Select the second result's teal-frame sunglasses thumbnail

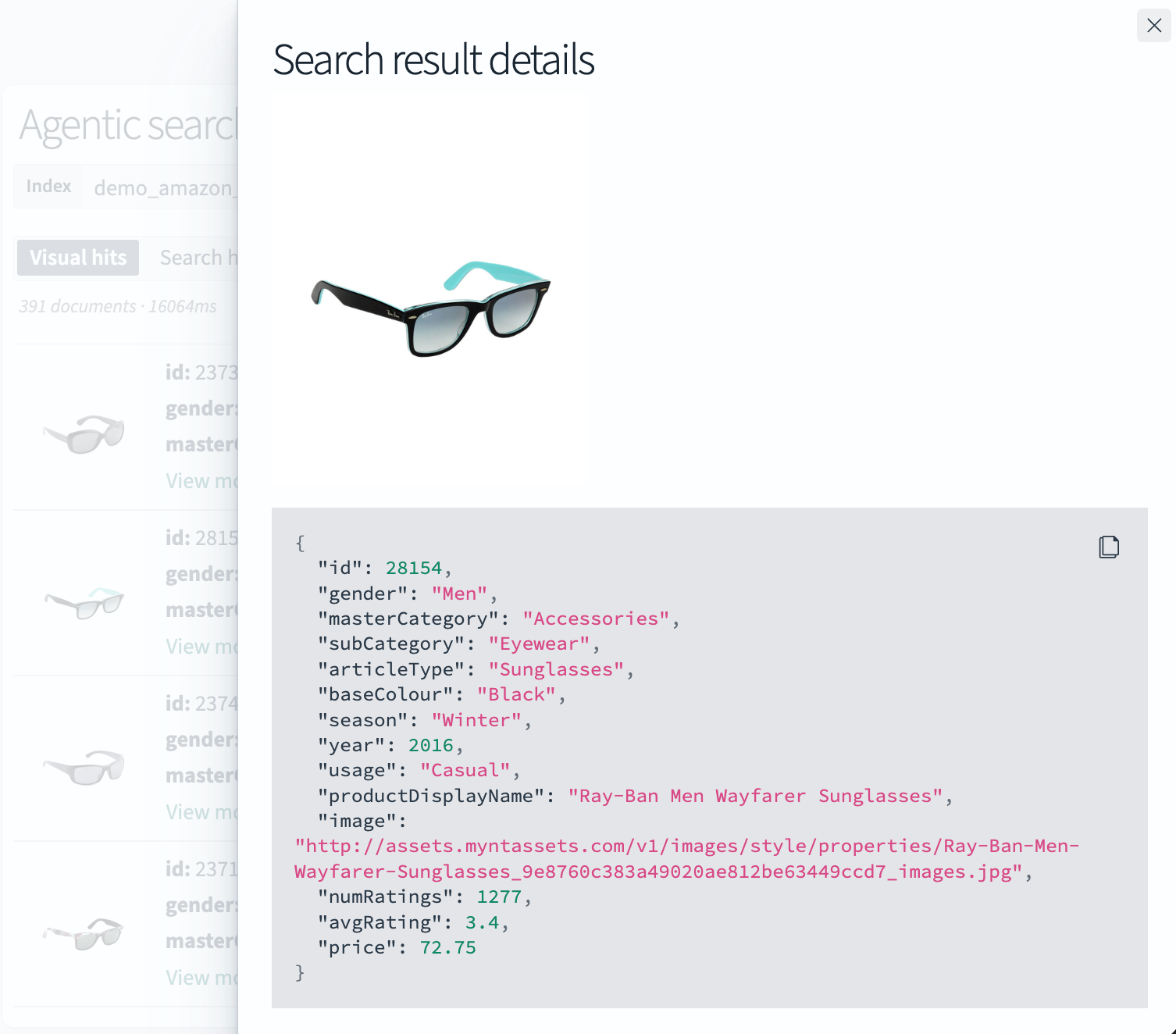[x=84, y=602]
